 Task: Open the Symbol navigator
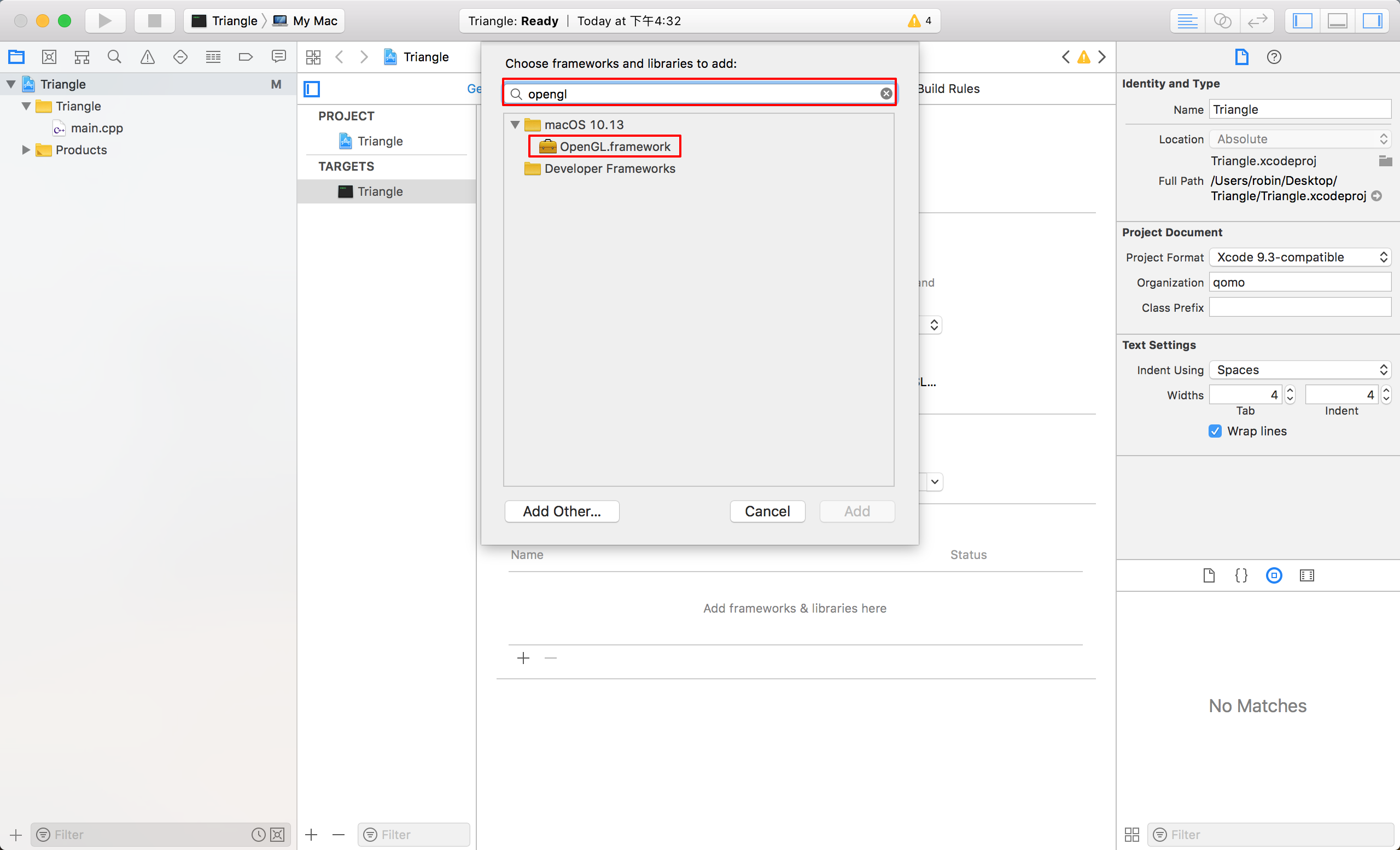pyautogui.click(x=82, y=57)
